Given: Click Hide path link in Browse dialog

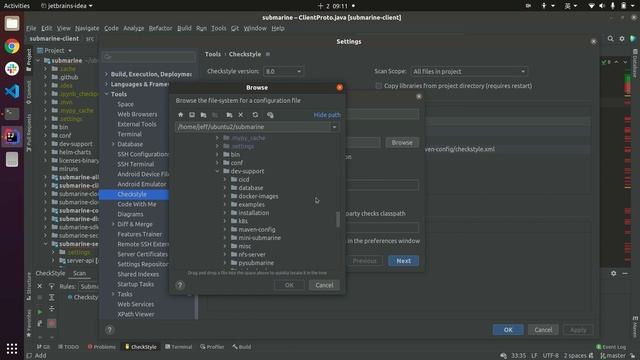Looking at the screenshot, I should click(327, 115).
